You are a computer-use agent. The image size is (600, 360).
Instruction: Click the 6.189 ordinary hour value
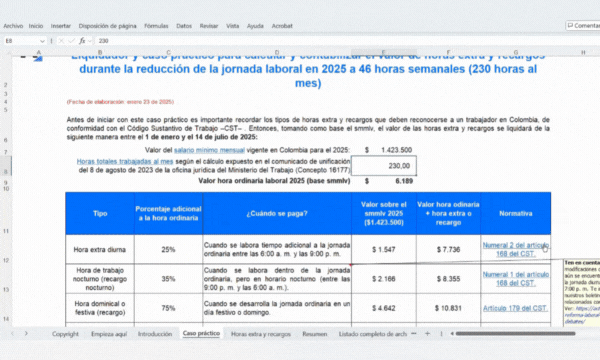383,181
